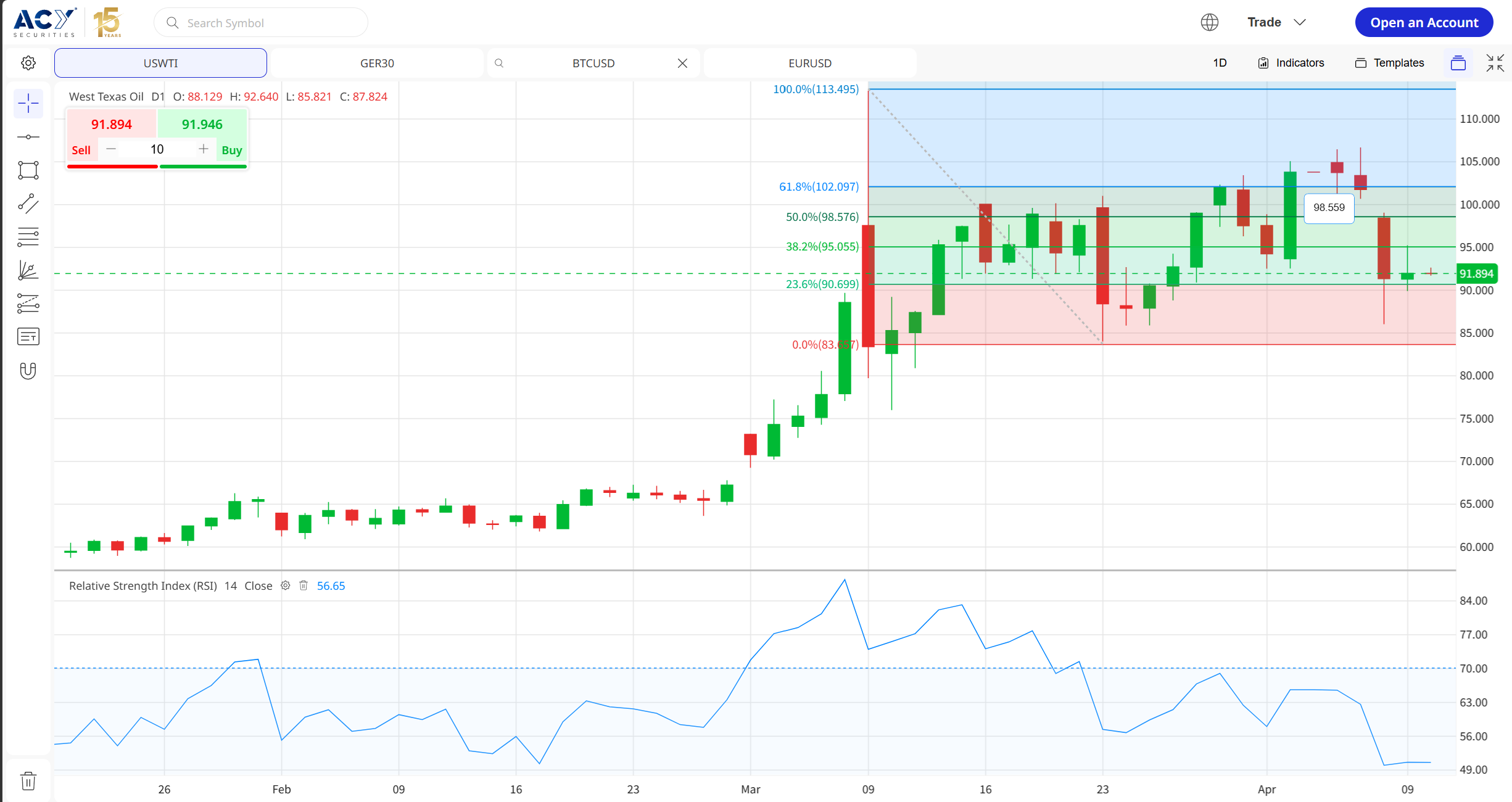1512x802 pixels.
Task: Select the Fibonacci retracement tool
Action: click(28, 237)
